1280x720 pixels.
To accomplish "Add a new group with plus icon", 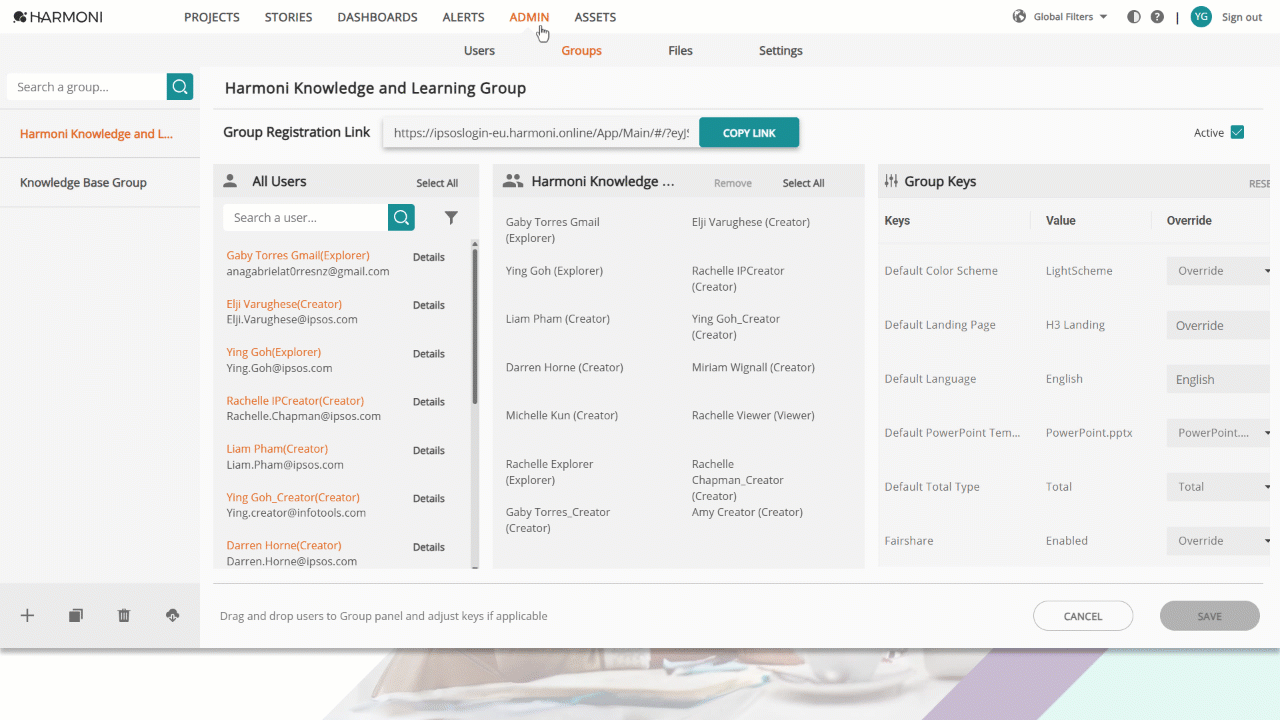I will point(27,616).
